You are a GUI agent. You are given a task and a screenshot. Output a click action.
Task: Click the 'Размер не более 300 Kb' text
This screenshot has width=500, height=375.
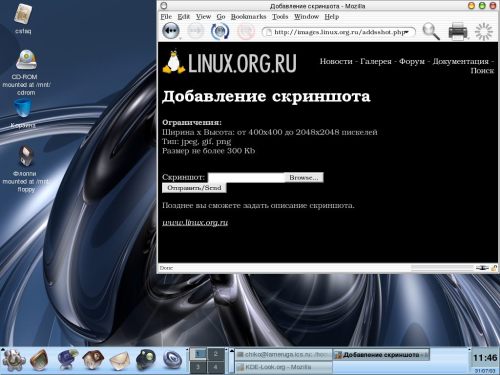click(209, 151)
